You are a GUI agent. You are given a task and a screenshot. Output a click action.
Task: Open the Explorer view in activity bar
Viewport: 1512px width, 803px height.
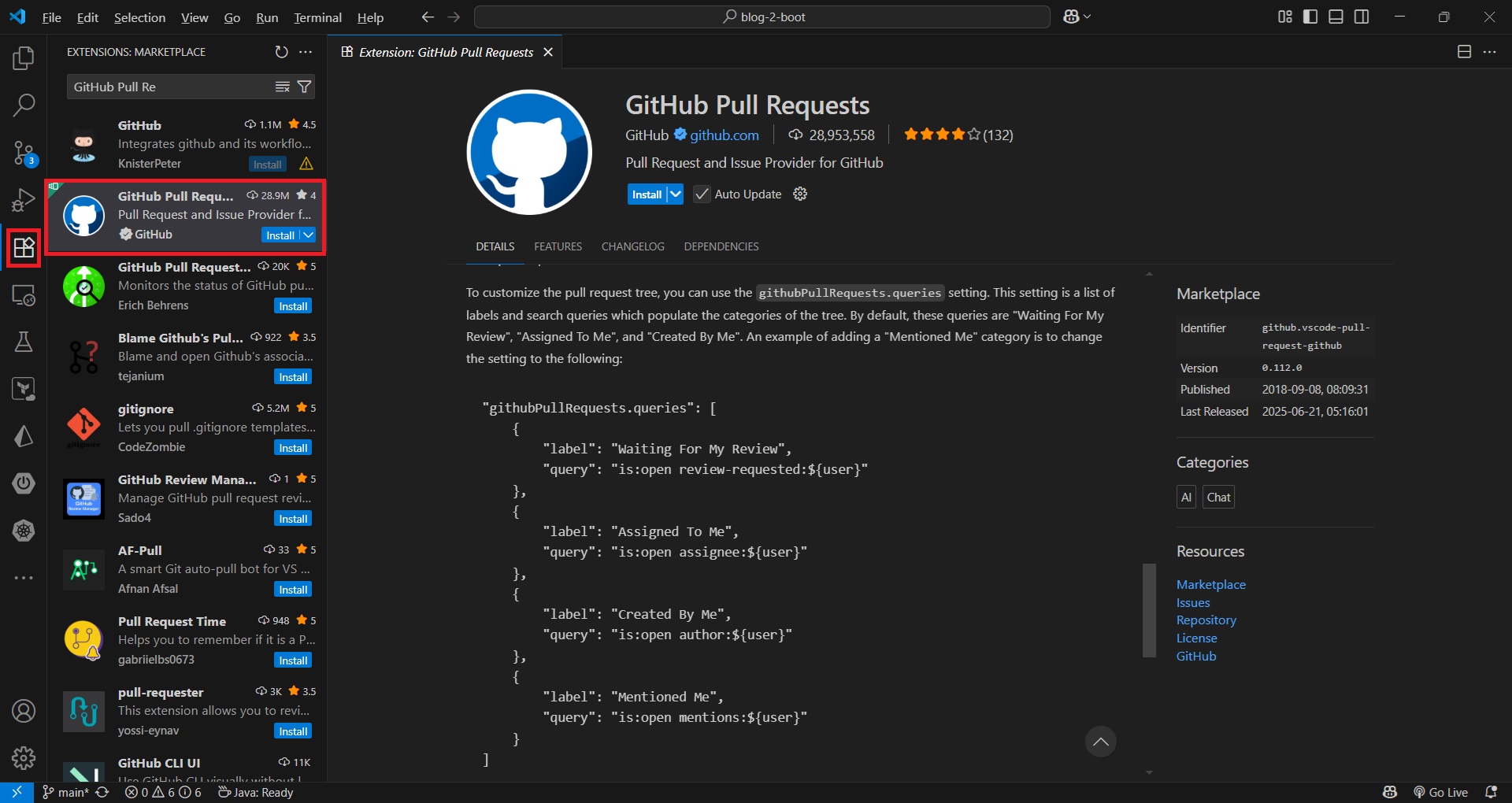point(24,57)
